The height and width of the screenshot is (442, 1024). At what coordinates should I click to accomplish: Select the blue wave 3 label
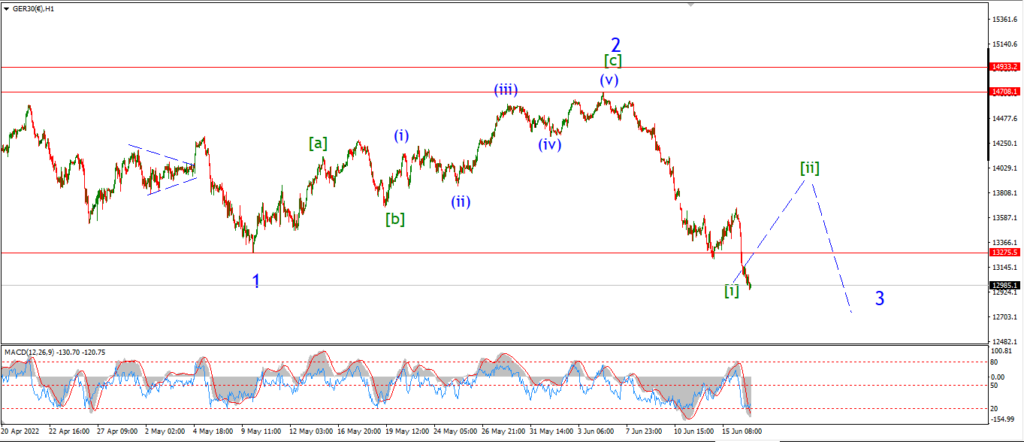(x=880, y=298)
